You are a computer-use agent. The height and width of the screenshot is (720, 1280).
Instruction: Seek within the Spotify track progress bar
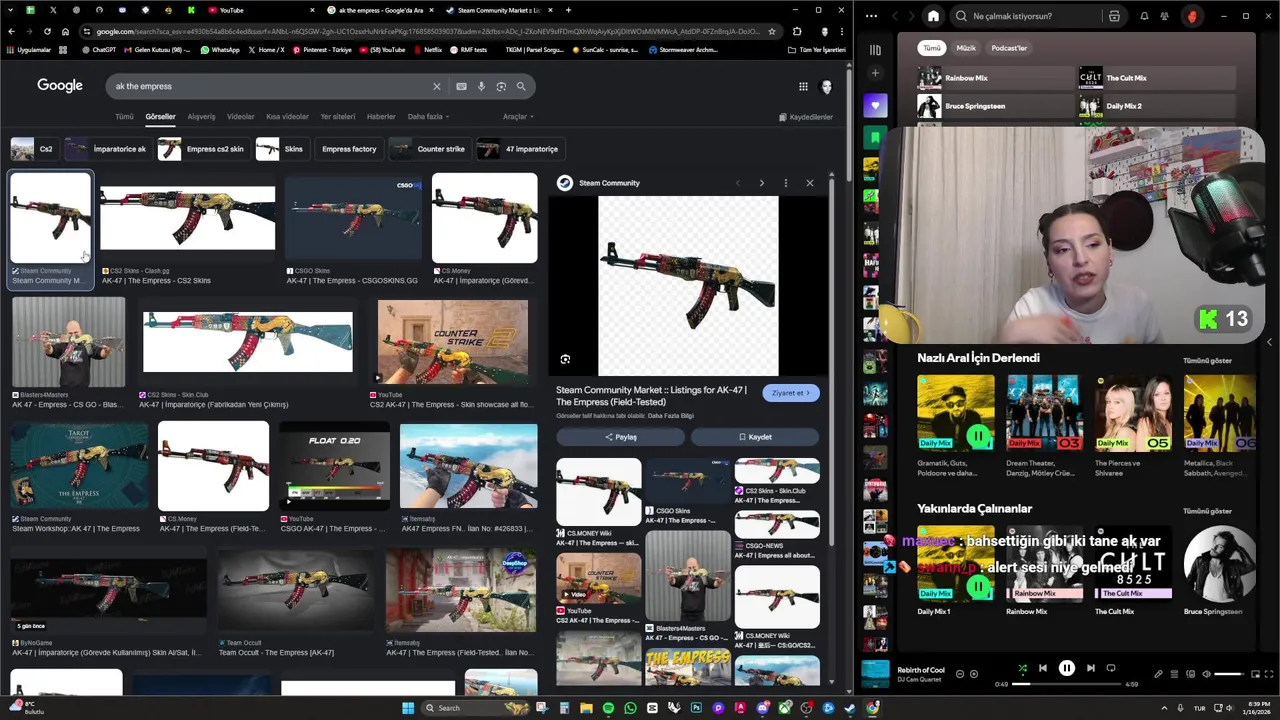click(1067, 684)
